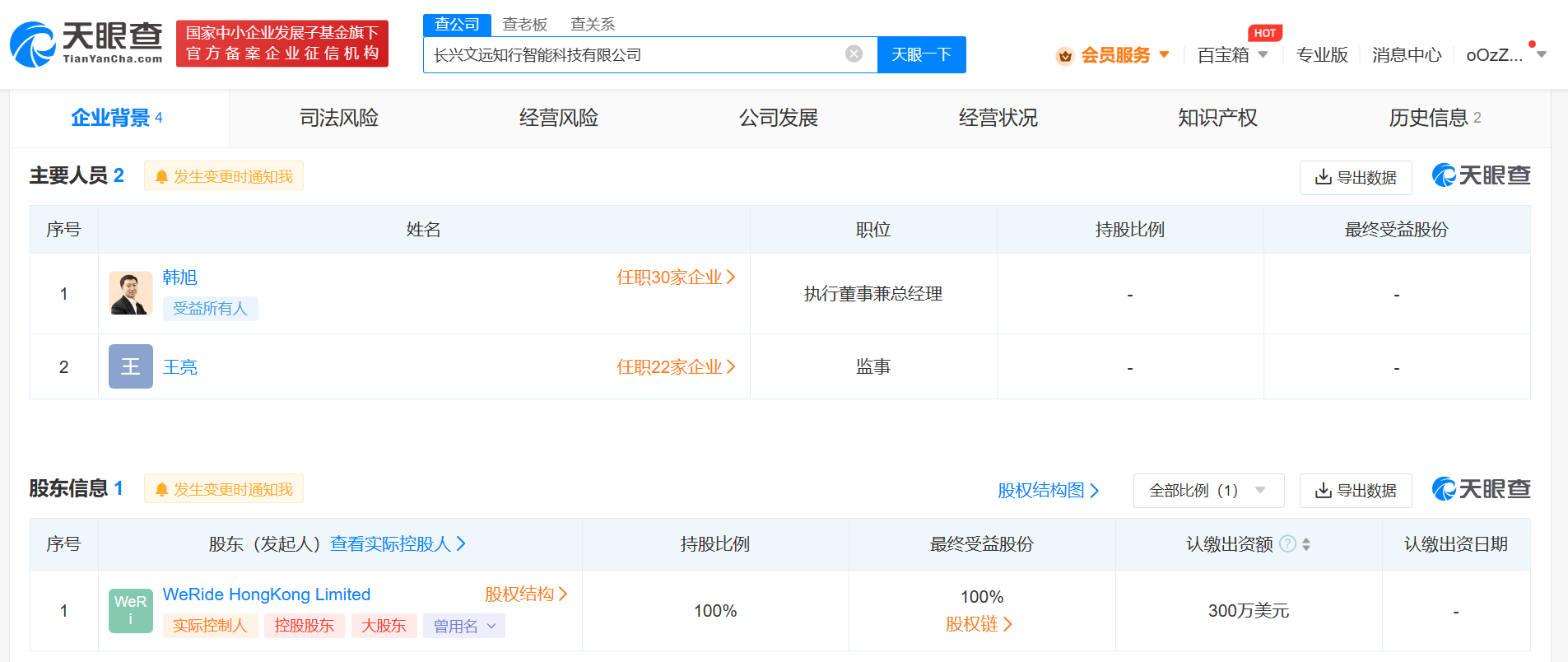This screenshot has width=1568, height=662.
Task: Open 王亮's name link
Action: (x=180, y=367)
